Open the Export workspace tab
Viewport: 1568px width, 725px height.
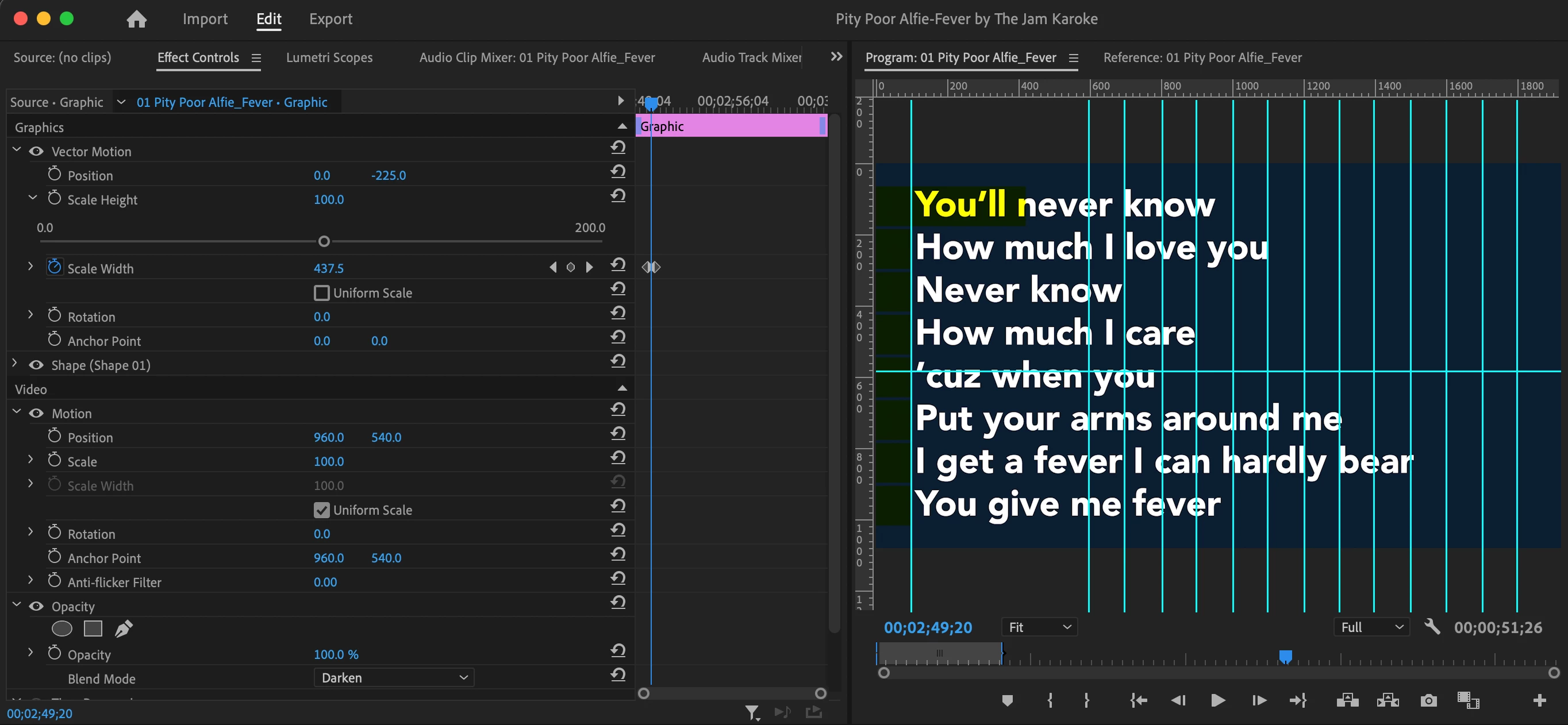pyautogui.click(x=330, y=19)
